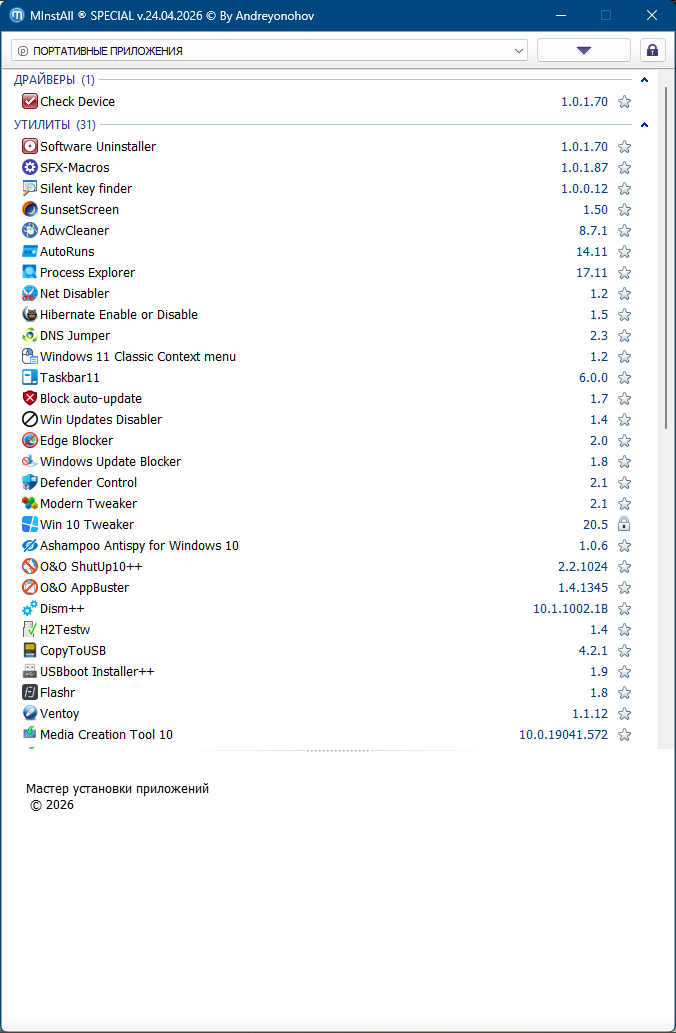The height and width of the screenshot is (1033, 676).
Task: Collapse the ДРАЙВЕРЫ section
Action: coord(644,80)
